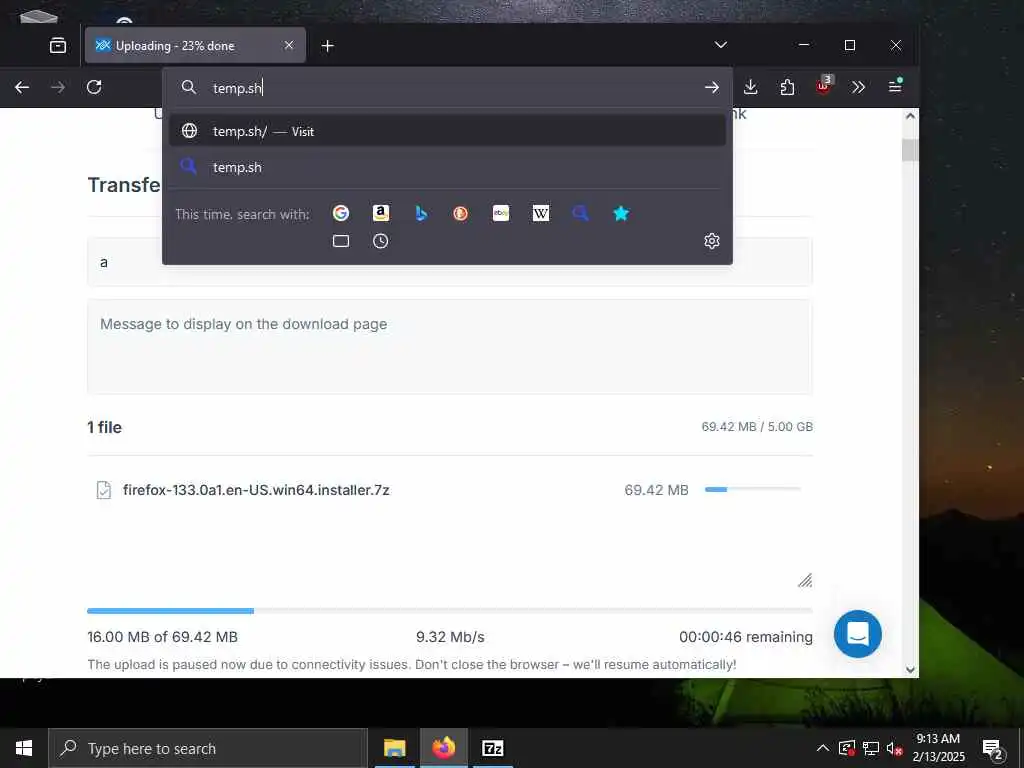The height and width of the screenshot is (768, 1024).
Task: Open a new tab with plus button
Action: [x=328, y=46]
